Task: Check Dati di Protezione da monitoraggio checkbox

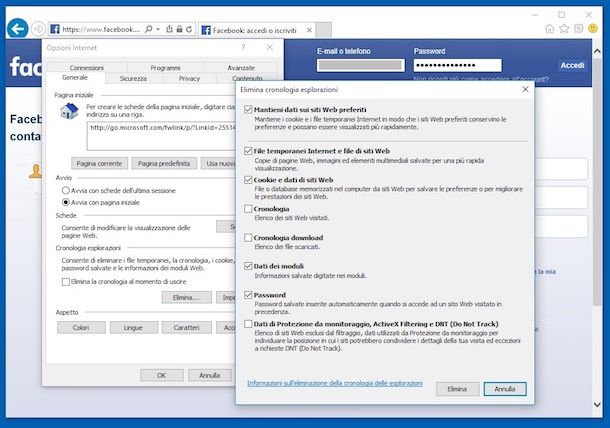Action: [x=248, y=324]
